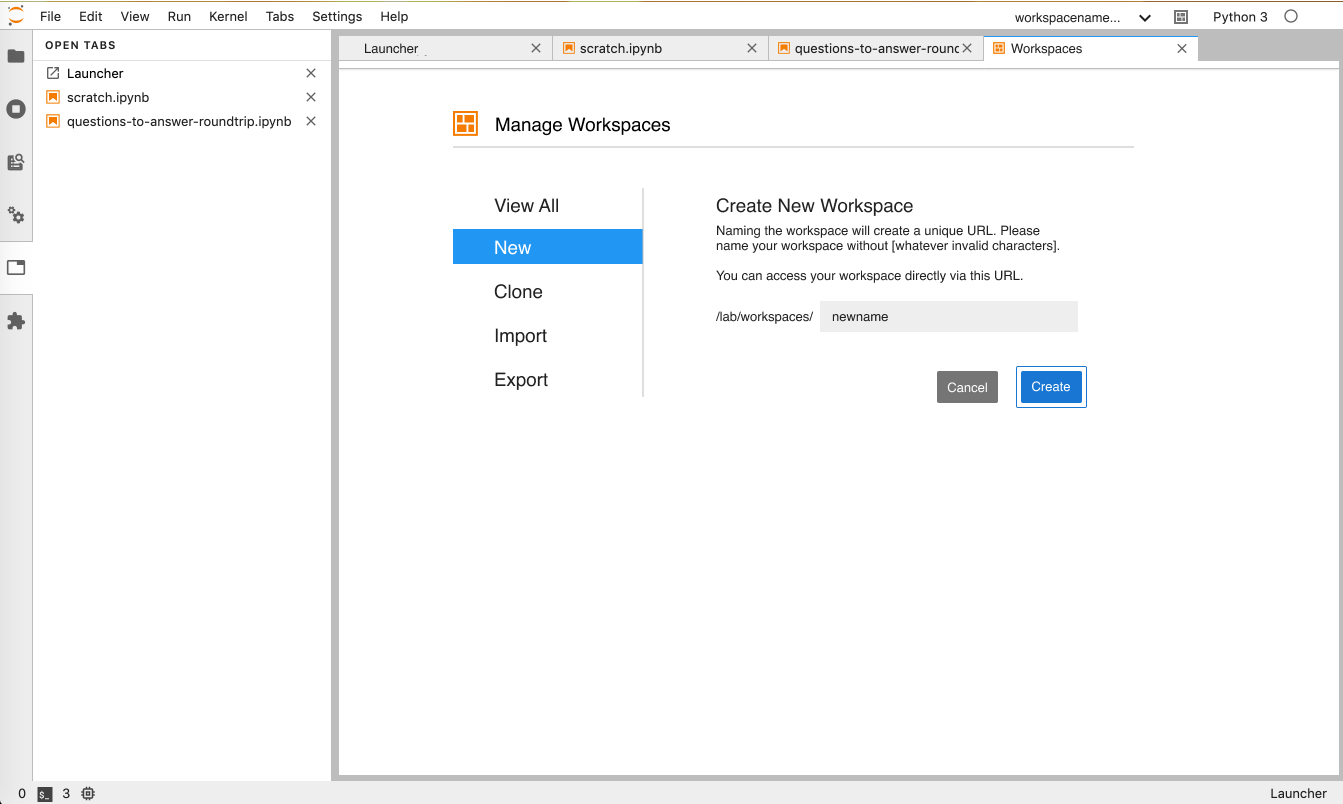Open the gears icon panel in sidebar

click(16, 215)
